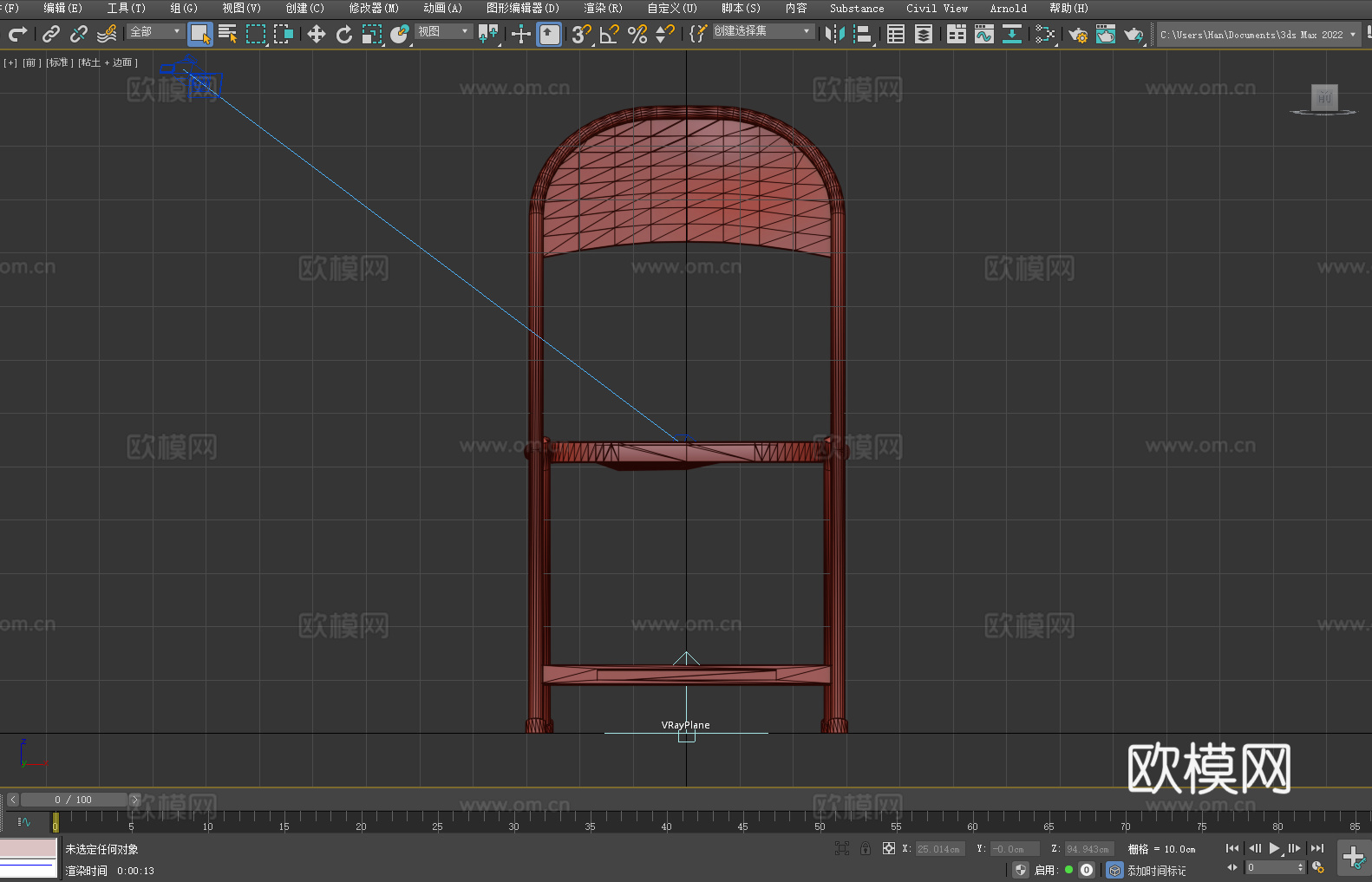Open Render Setup teapot-gear icon

point(1078,34)
